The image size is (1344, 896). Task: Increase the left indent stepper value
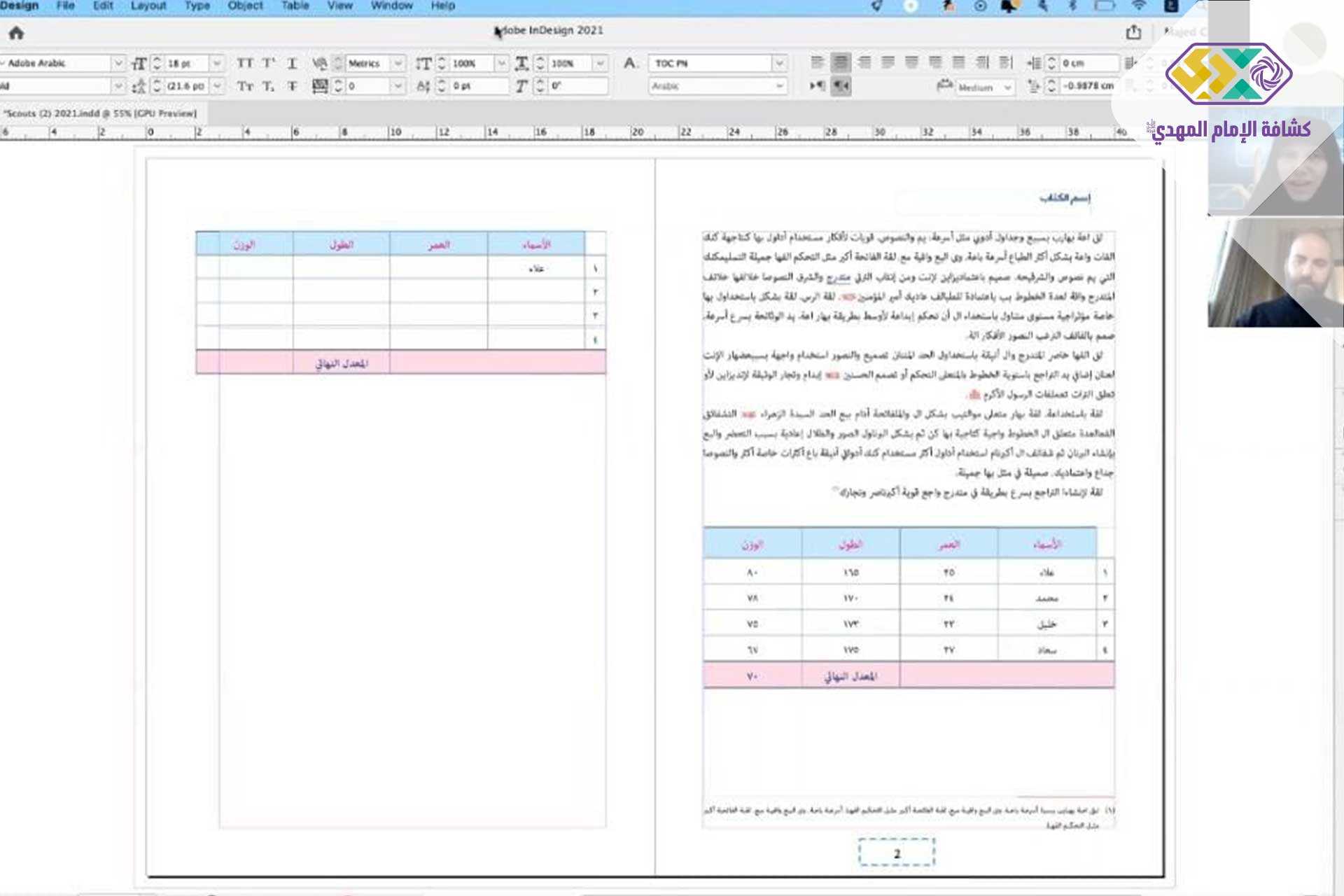coord(1051,59)
